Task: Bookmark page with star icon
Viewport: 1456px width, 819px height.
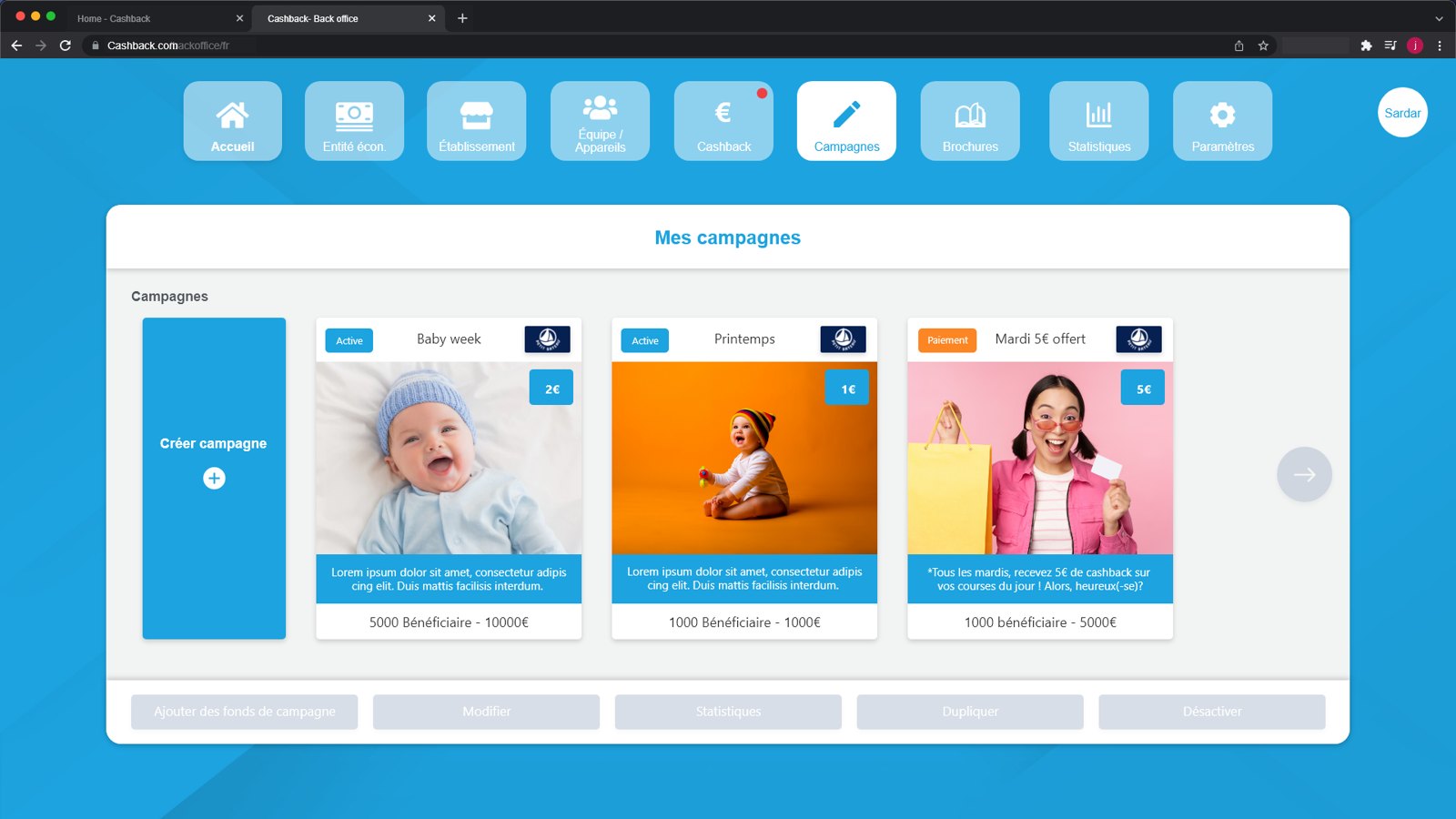Action: [x=1263, y=45]
